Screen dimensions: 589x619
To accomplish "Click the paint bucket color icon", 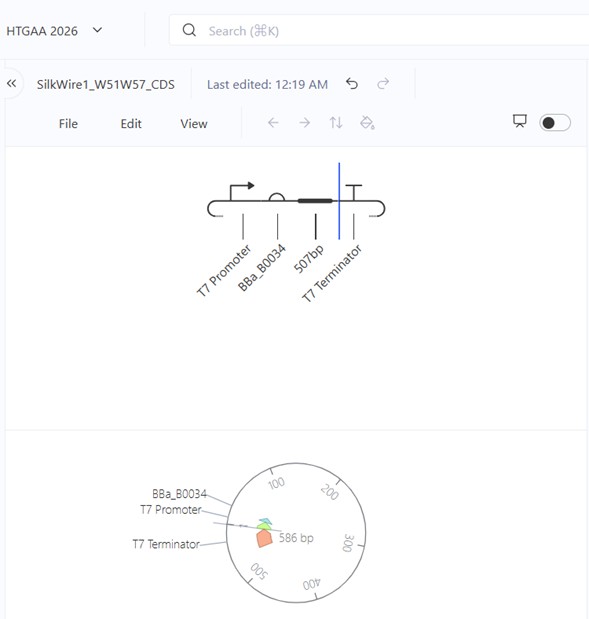I will [367, 123].
